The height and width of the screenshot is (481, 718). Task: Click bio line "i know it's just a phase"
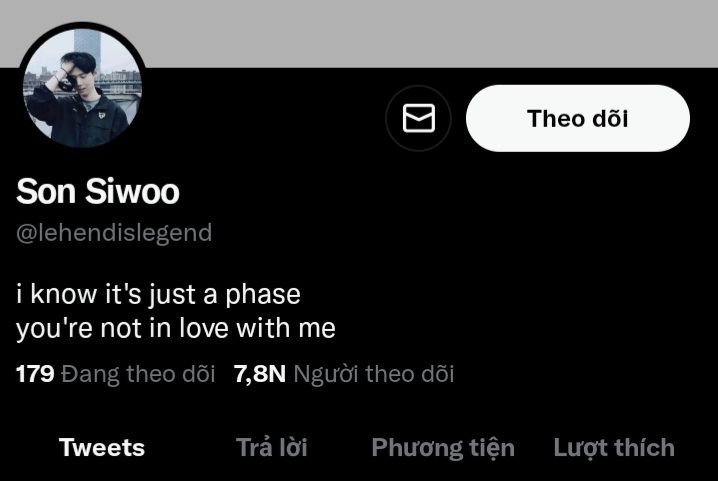point(158,294)
